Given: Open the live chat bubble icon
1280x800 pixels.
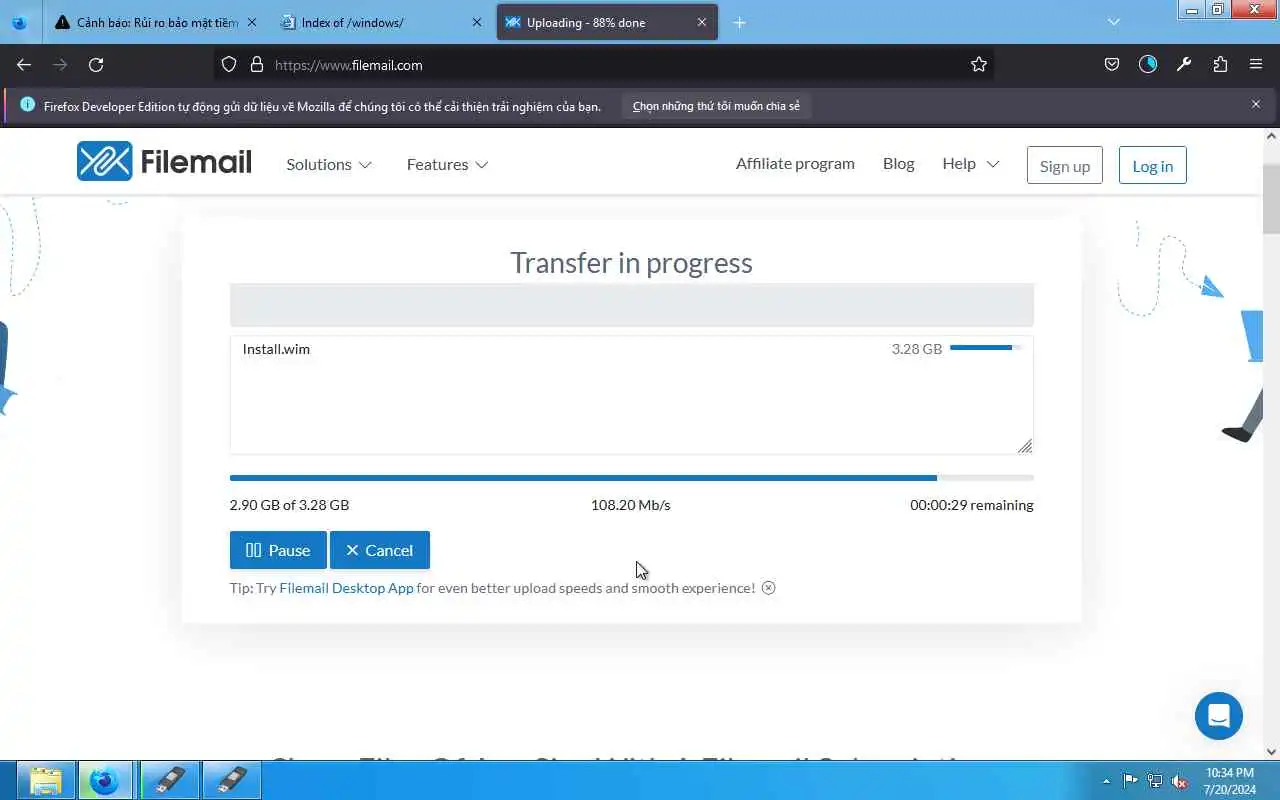Looking at the screenshot, I should point(1219,716).
